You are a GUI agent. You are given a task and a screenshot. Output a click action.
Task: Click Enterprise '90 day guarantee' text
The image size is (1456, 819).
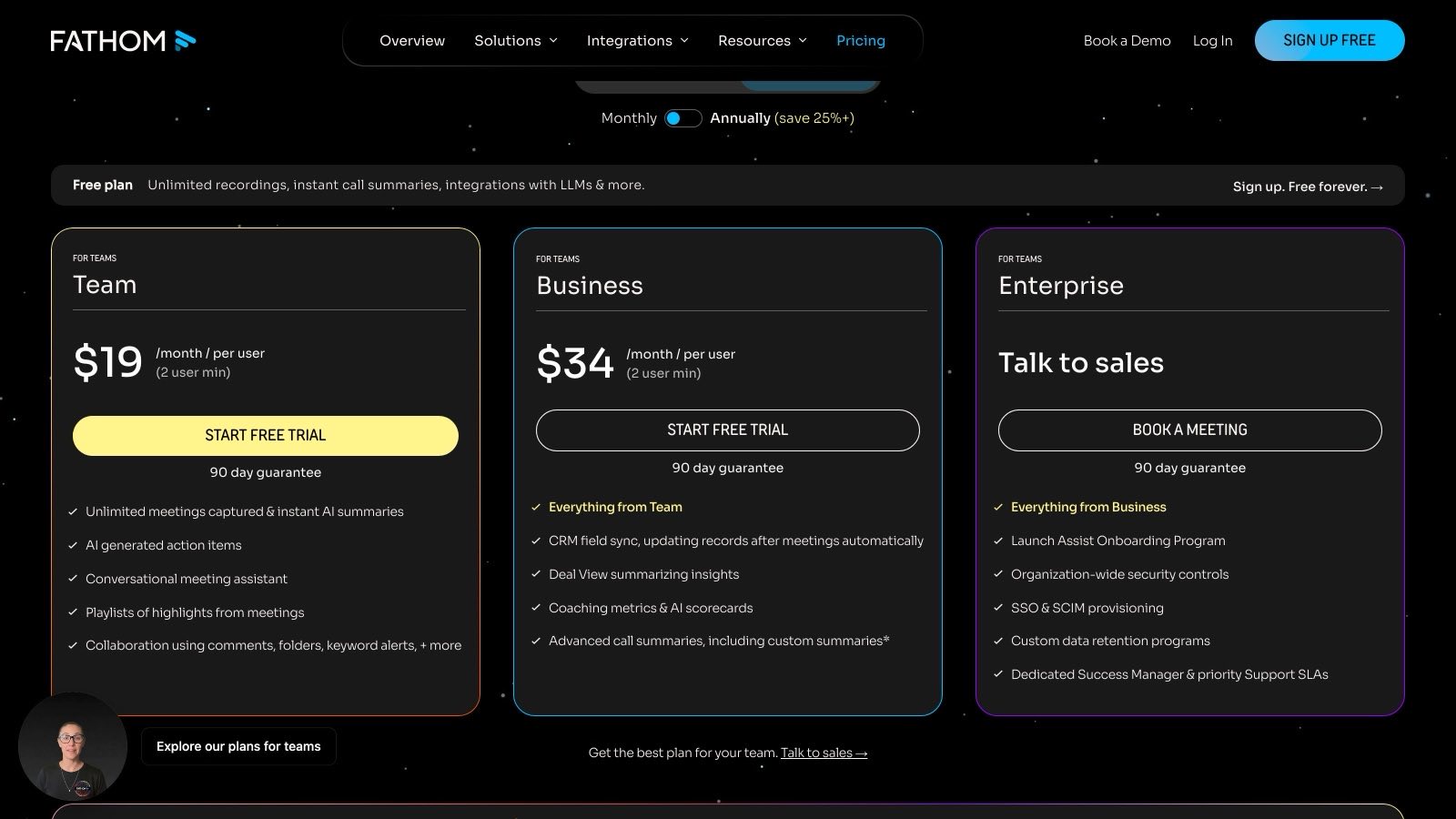pos(1190,468)
